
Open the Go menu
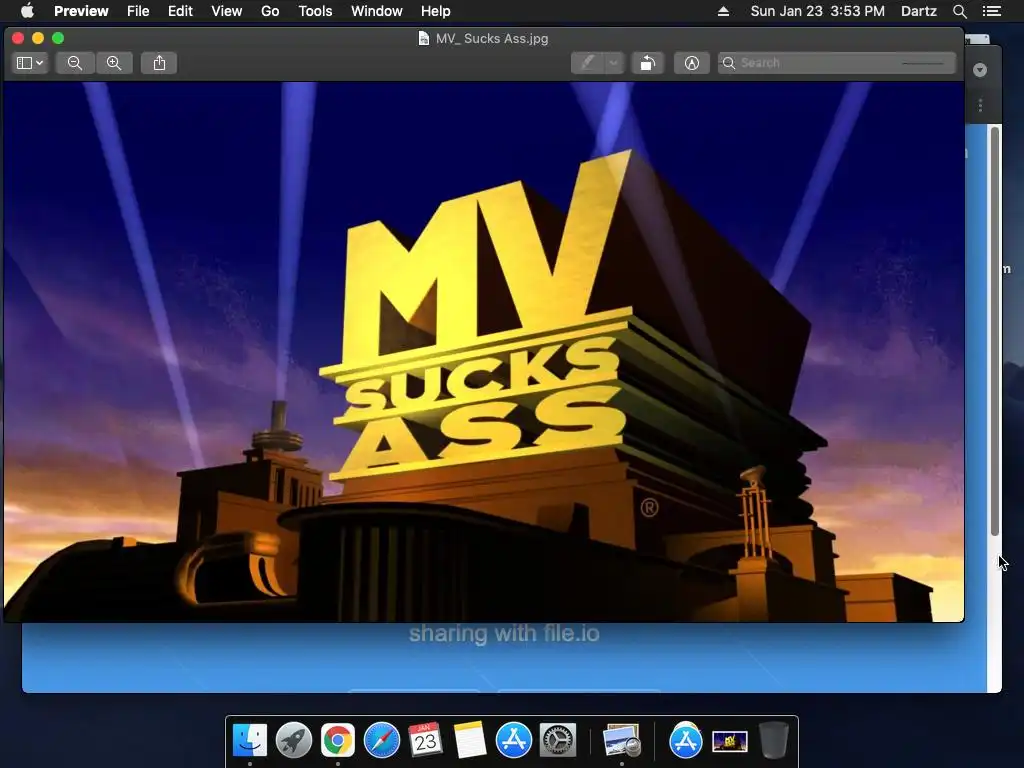[x=270, y=11]
